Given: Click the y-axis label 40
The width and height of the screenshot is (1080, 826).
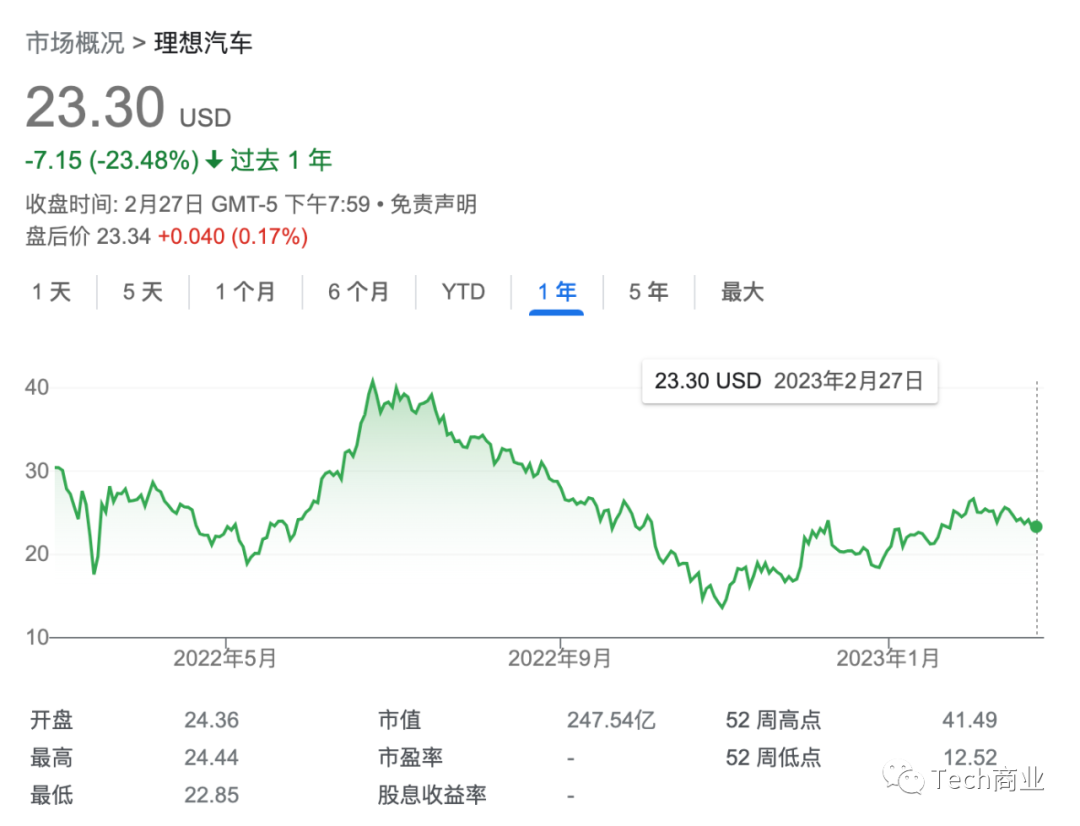Looking at the screenshot, I should (37, 387).
